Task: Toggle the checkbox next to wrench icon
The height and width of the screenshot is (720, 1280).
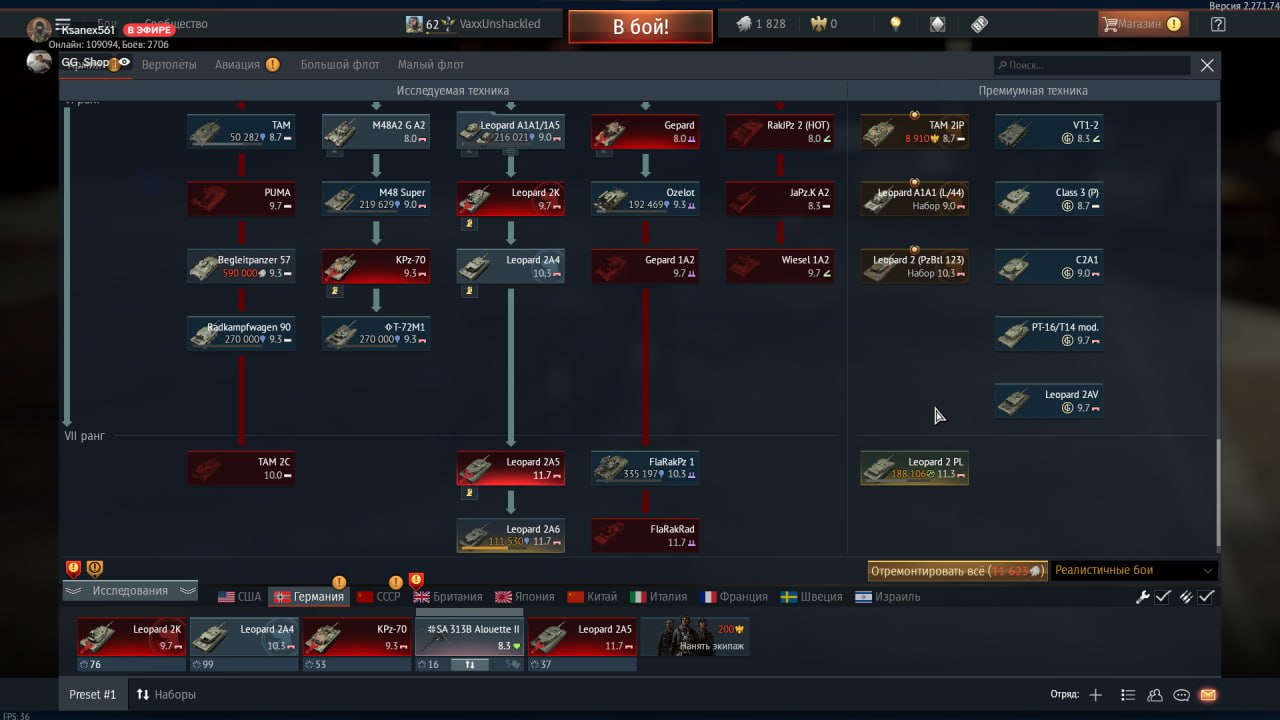Action: 1163,597
